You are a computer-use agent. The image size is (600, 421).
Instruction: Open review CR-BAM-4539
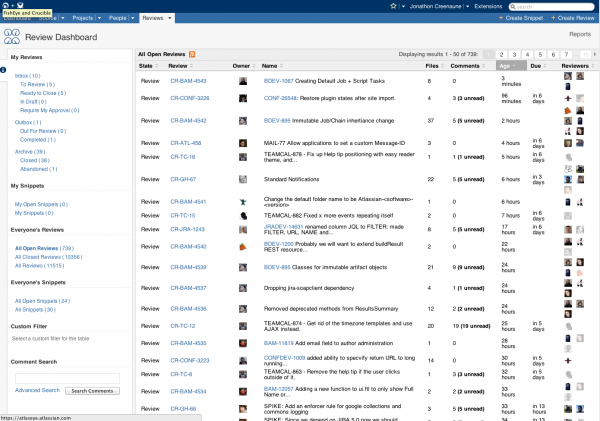188,267
